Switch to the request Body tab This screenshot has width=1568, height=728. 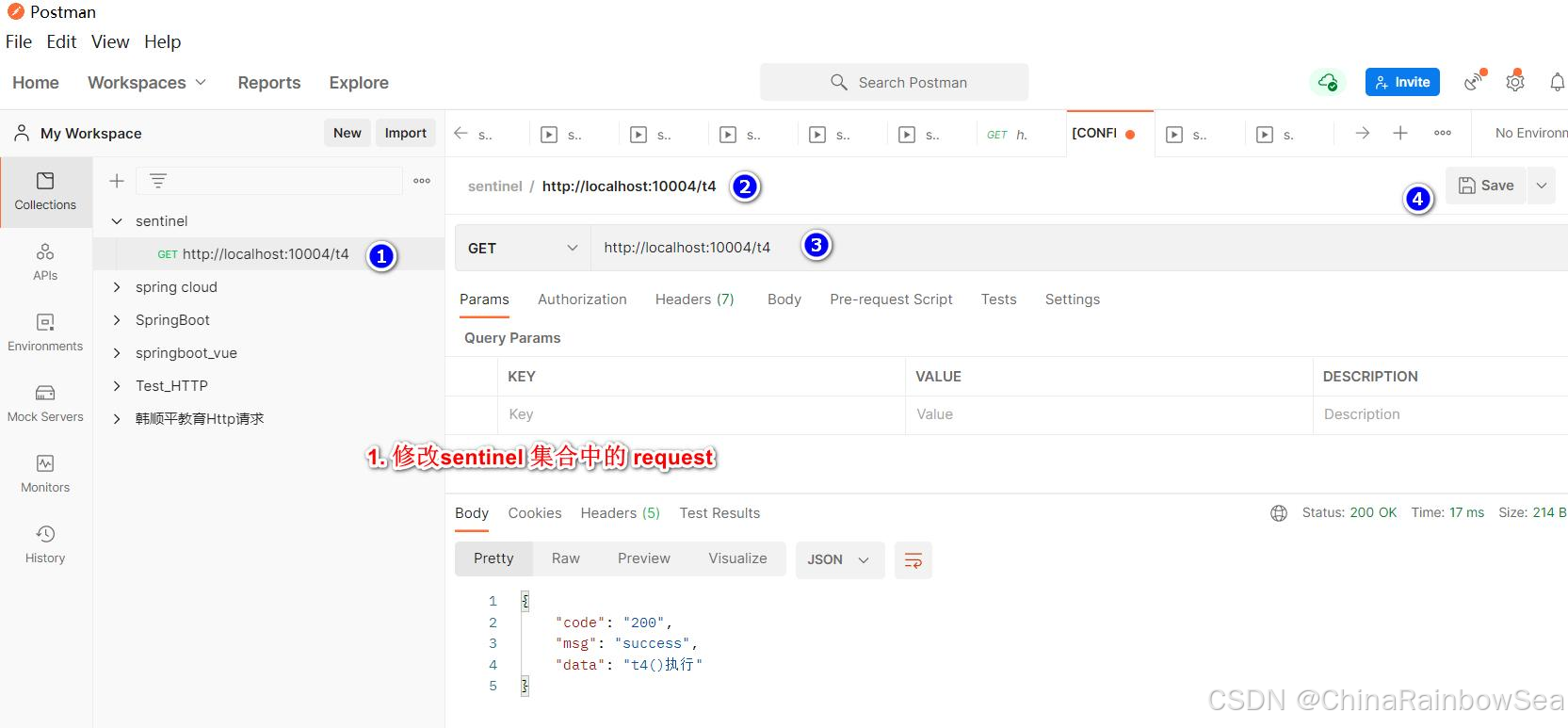click(784, 299)
